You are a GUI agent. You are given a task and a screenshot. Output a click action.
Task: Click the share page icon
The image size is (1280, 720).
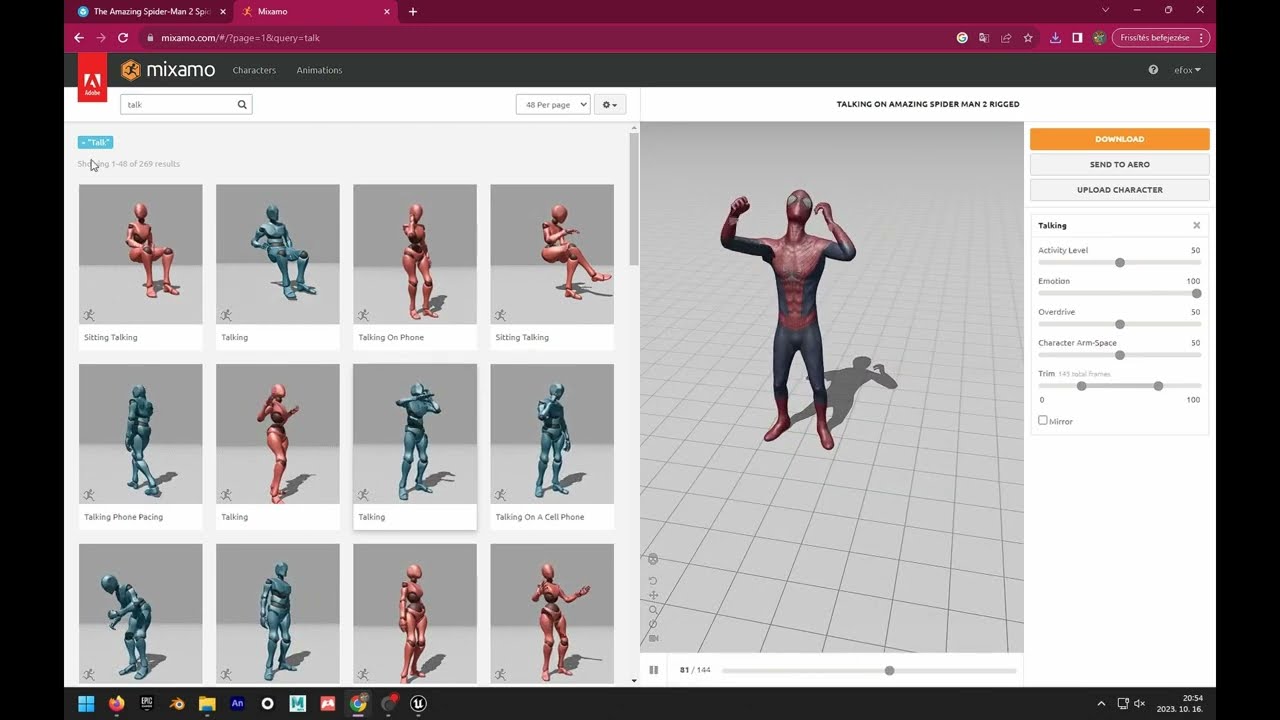tap(1006, 38)
